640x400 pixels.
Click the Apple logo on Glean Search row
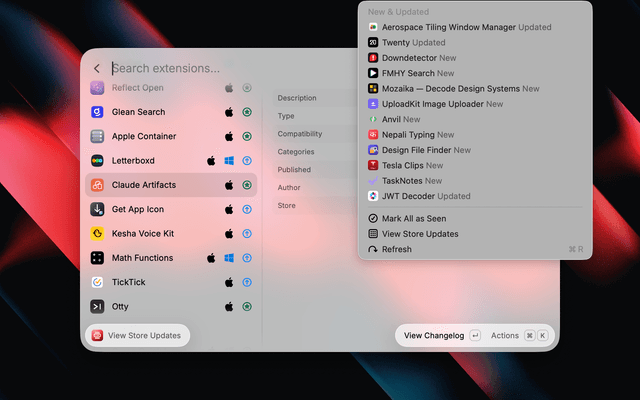point(229,112)
